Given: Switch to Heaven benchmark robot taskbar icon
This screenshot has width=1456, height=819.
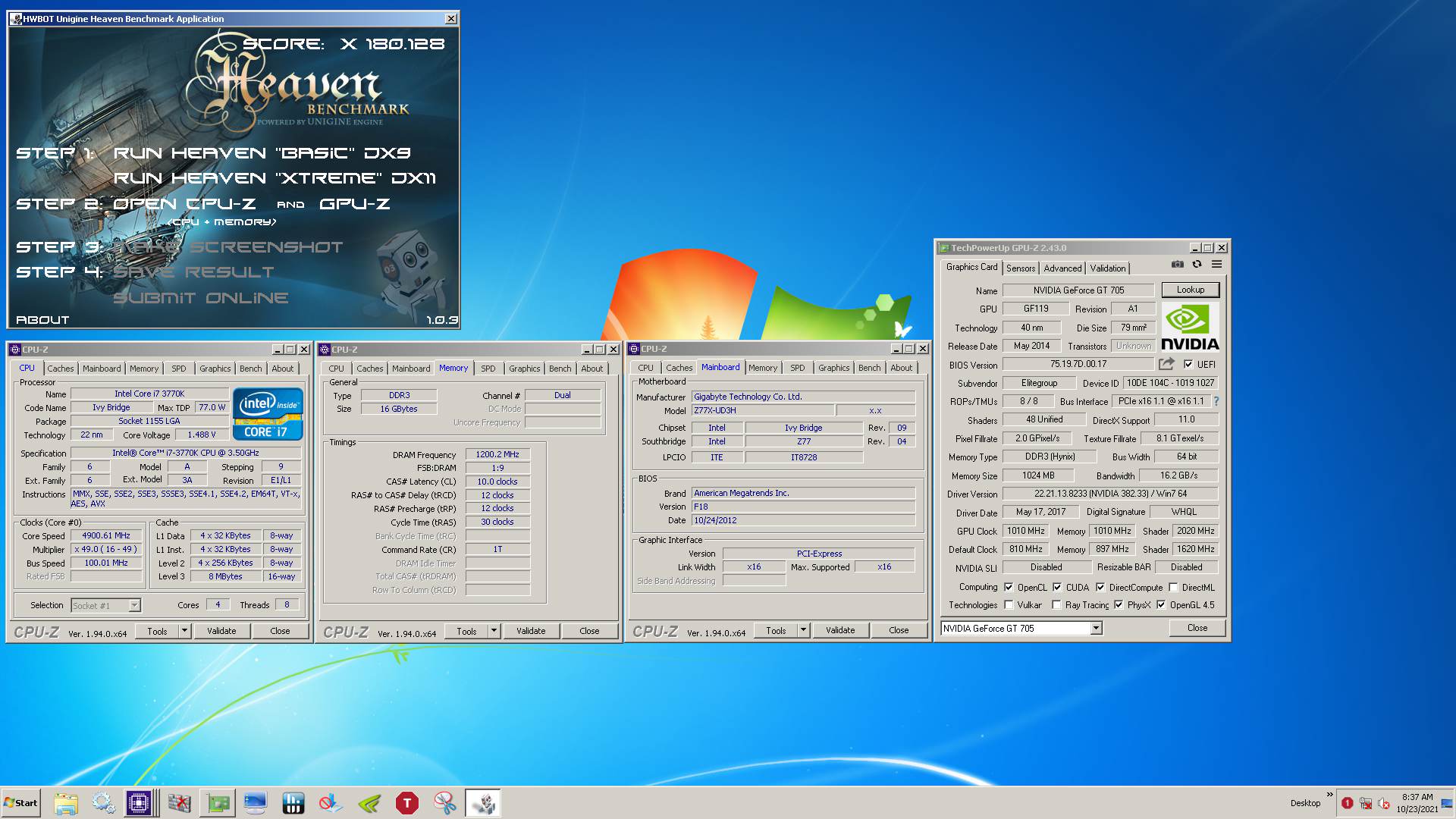Looking at the screenshot, I should pos(483,803).
